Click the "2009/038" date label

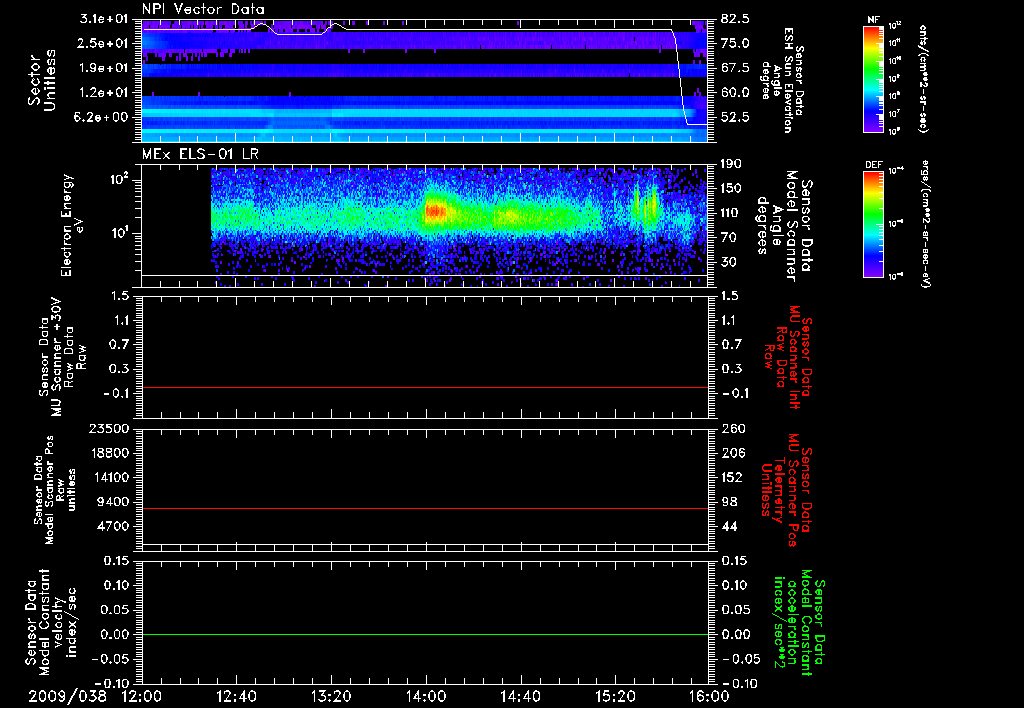pos(67,696)
